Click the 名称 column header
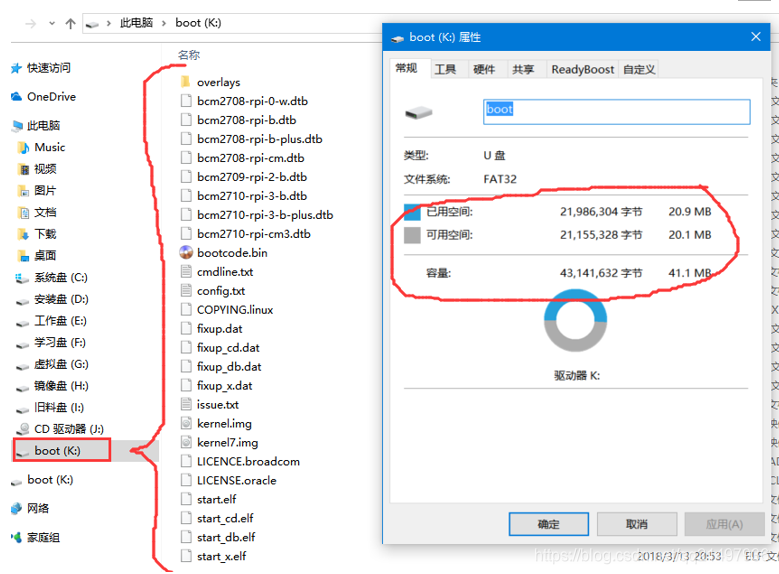This screenshot has height=574, width=779. pos(189,55)
